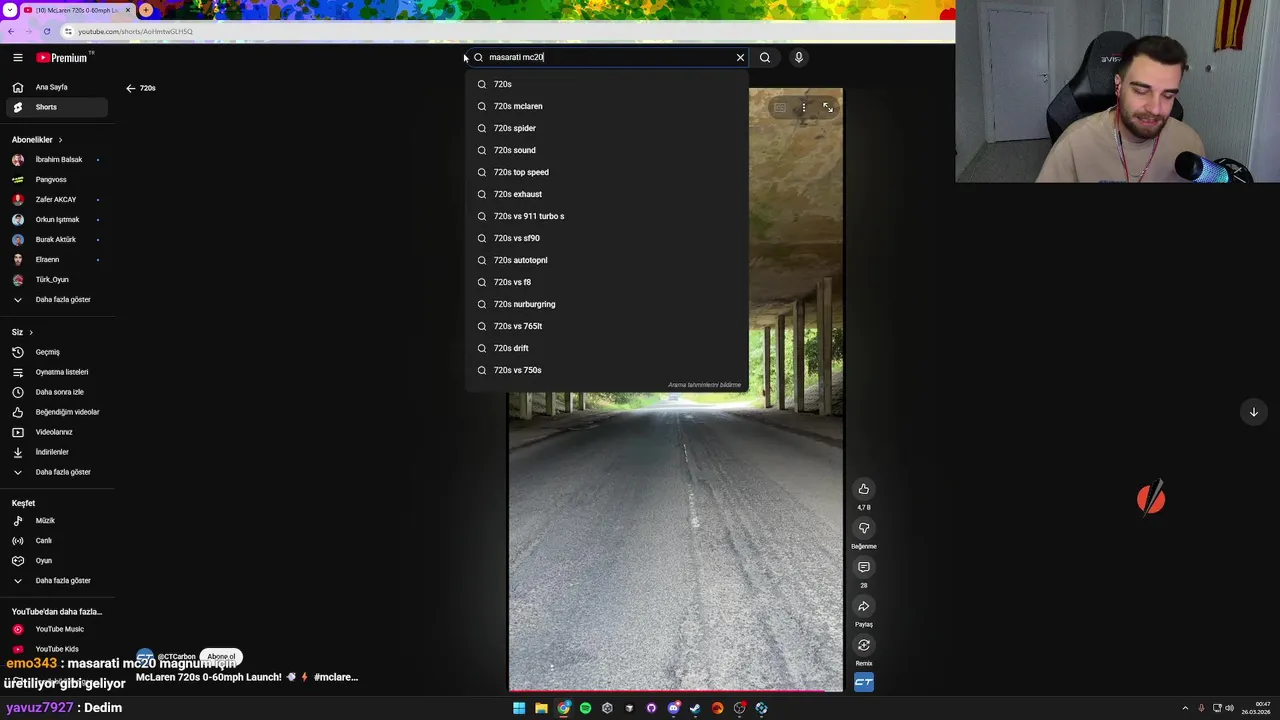Open Shorts in the sidebar
The height and width of the screenshot is (720, 1280).
pos(57,107)
